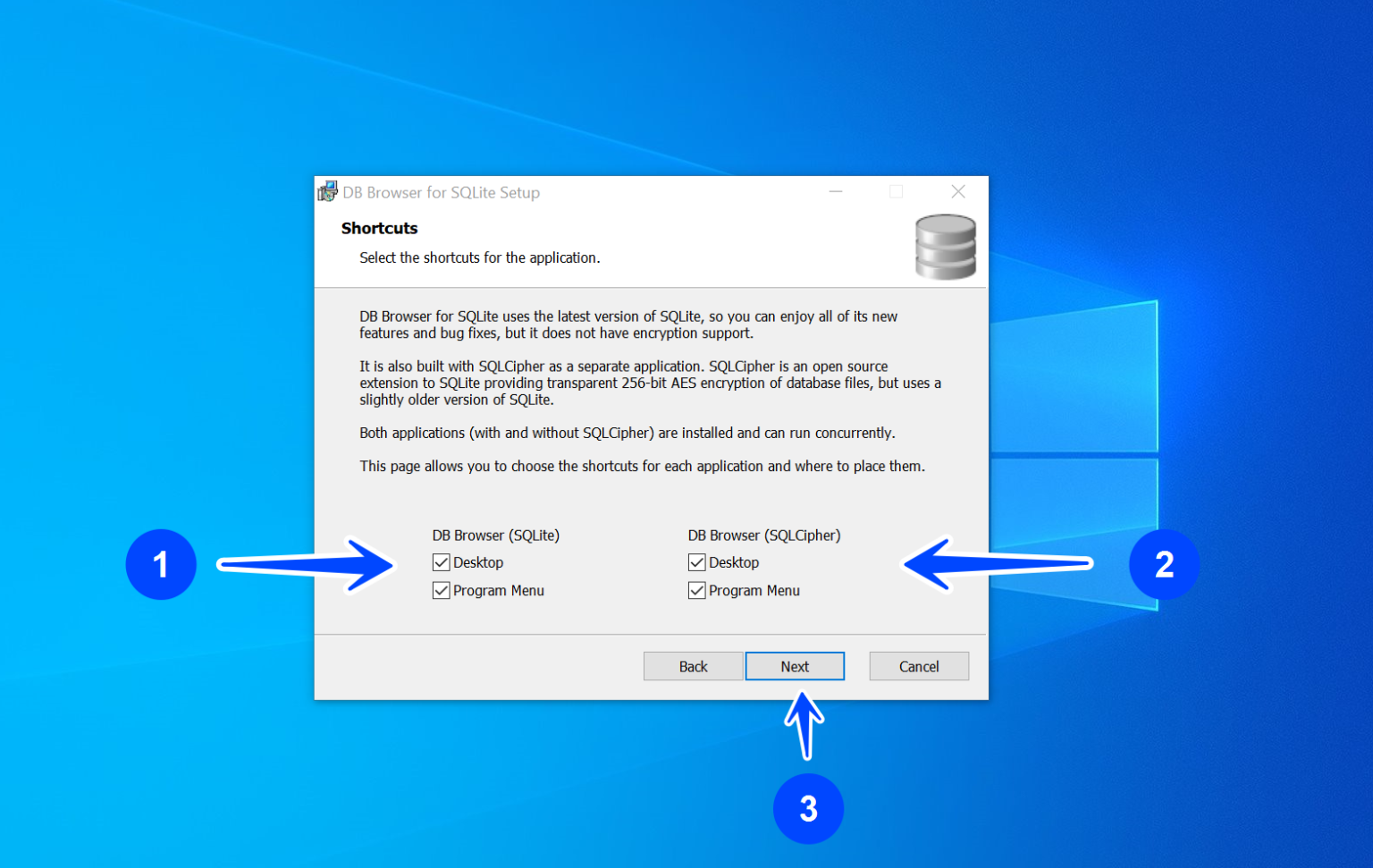This screenshot has height=868, width=1373.
Task: Click the left-pointing arrow next to the SQLCipher checkboxes
Action: 997,564
